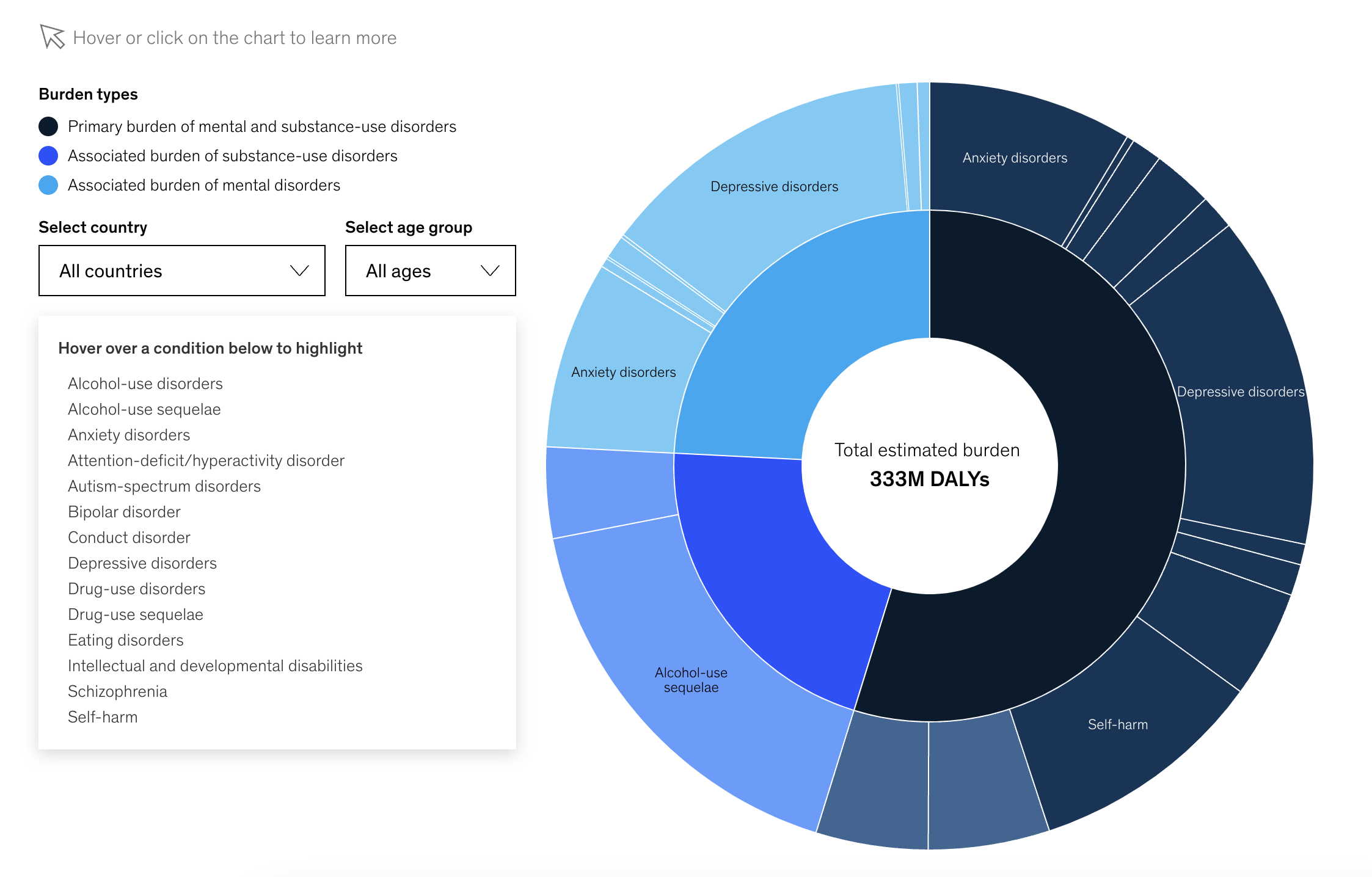Screen dimensions: 1372x877
Task: Select Self-harm in the condition list
Action: [103, 717]
